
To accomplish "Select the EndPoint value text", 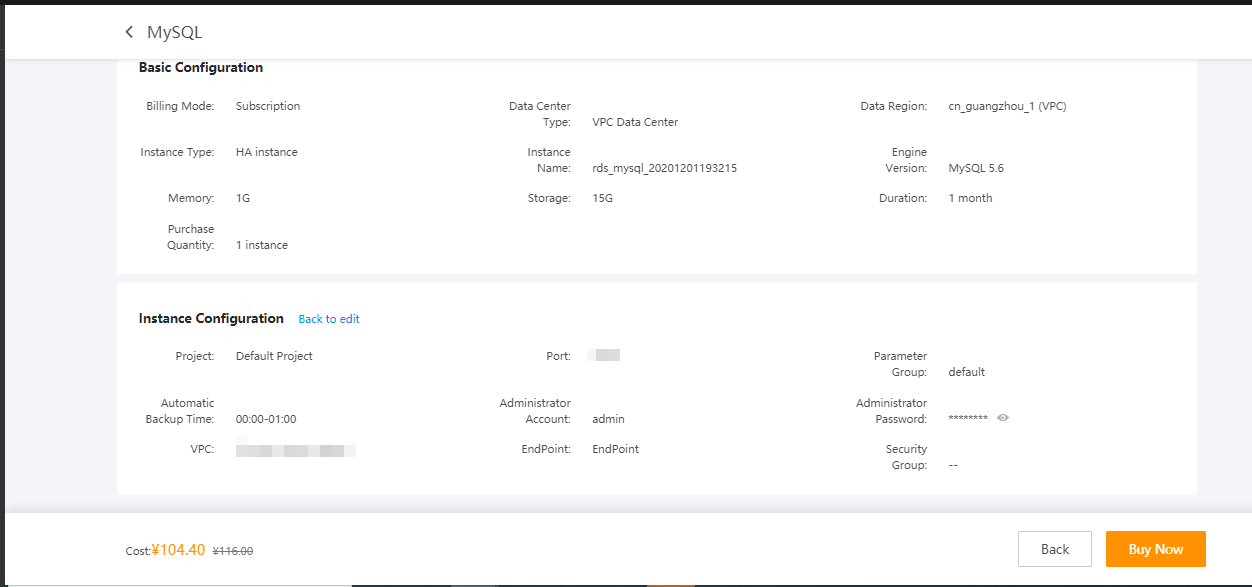I will point(615,449).
